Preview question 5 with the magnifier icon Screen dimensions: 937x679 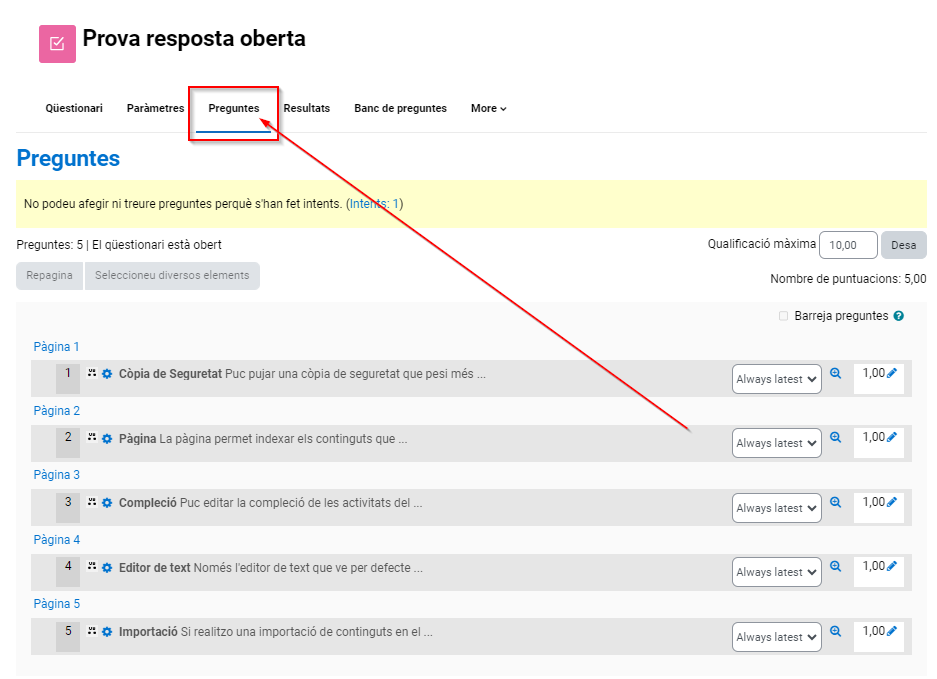(836, 632)
